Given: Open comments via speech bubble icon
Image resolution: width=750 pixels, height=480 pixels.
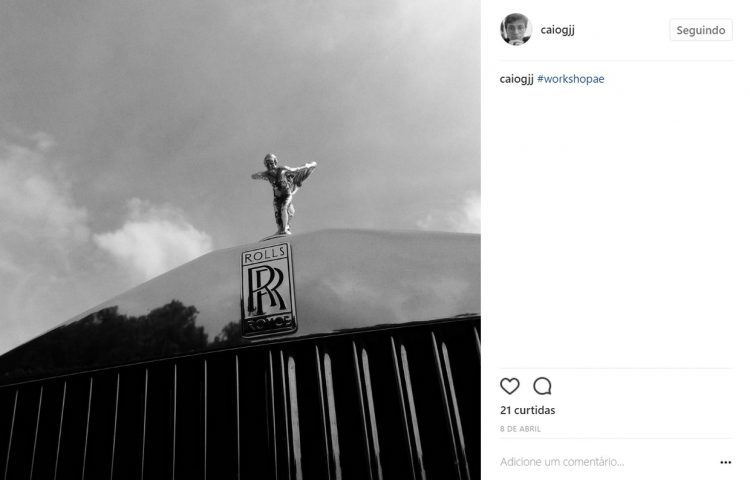Looking at the screenshot, I should (x=542, y=386).
